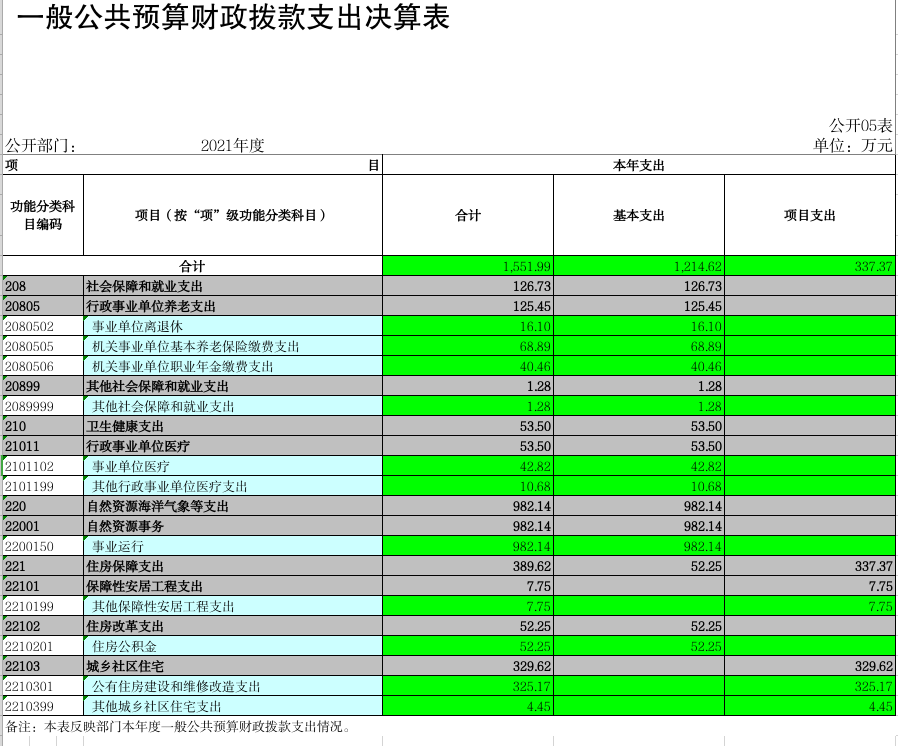Viewport: 898px width, 746px height.
Task: Click the 单位:万元 label
Action: coord(853,145)
